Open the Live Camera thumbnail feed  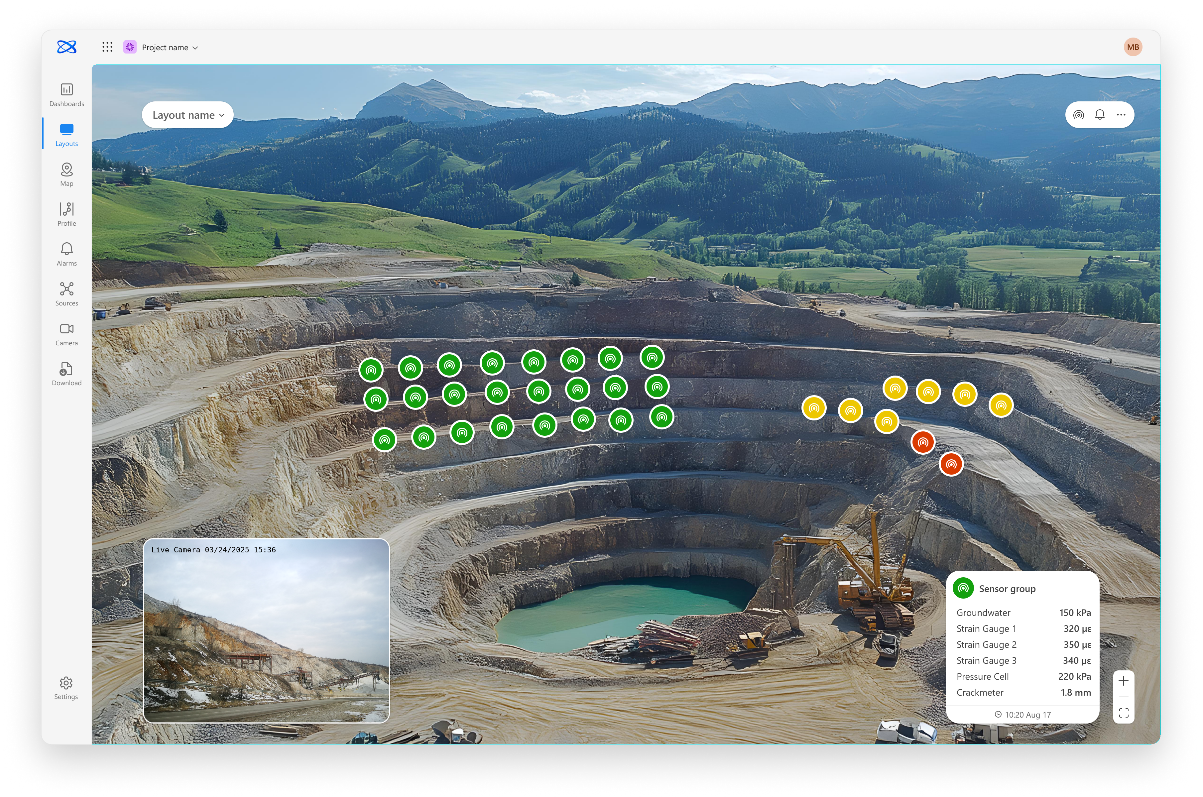tap(266, 630)
